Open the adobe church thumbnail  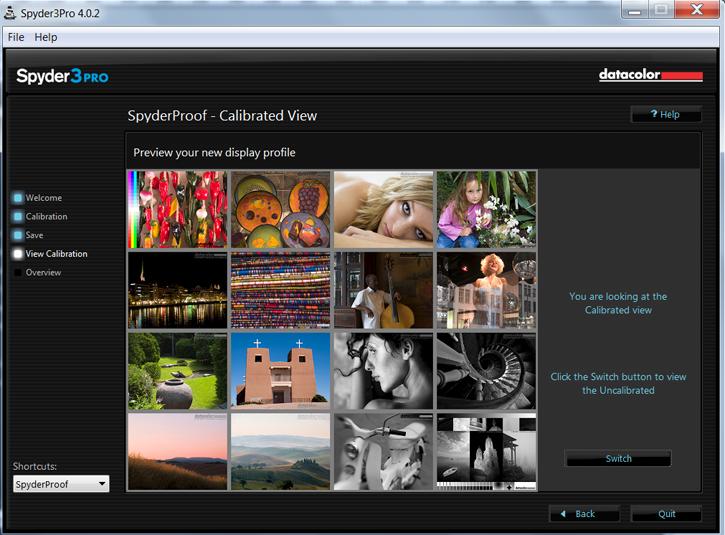(281, 371)
